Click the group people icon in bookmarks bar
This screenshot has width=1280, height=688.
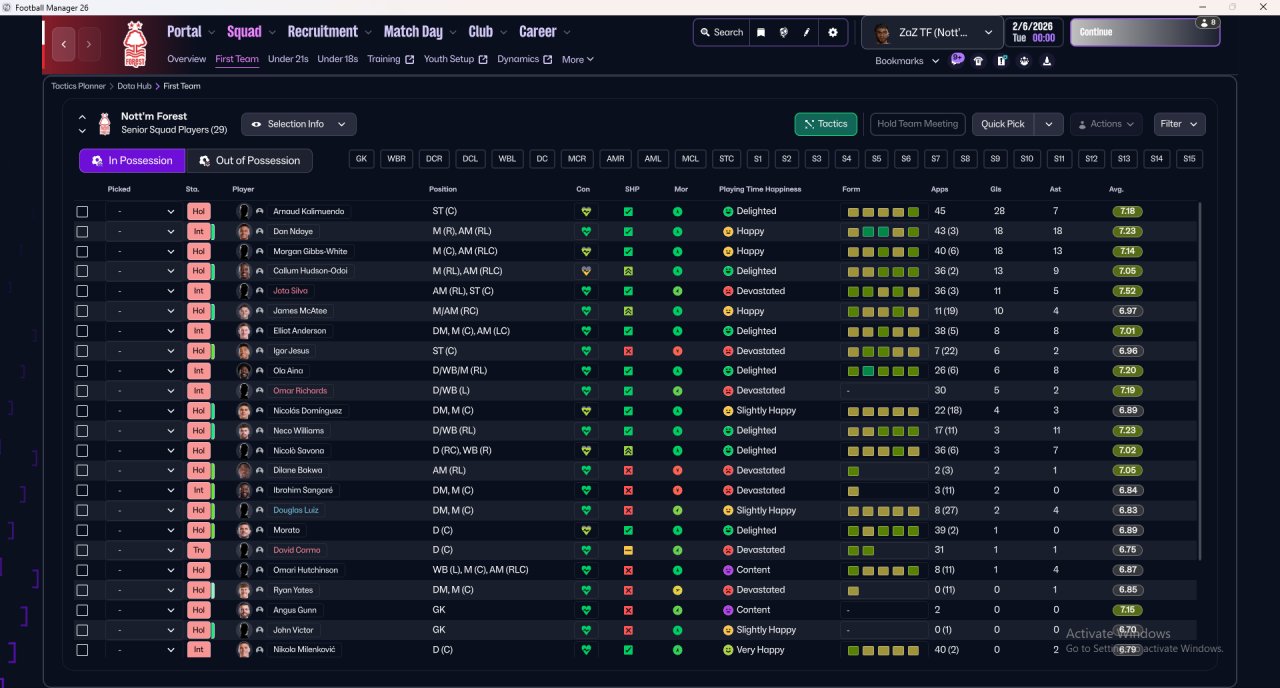[1024, 61]
